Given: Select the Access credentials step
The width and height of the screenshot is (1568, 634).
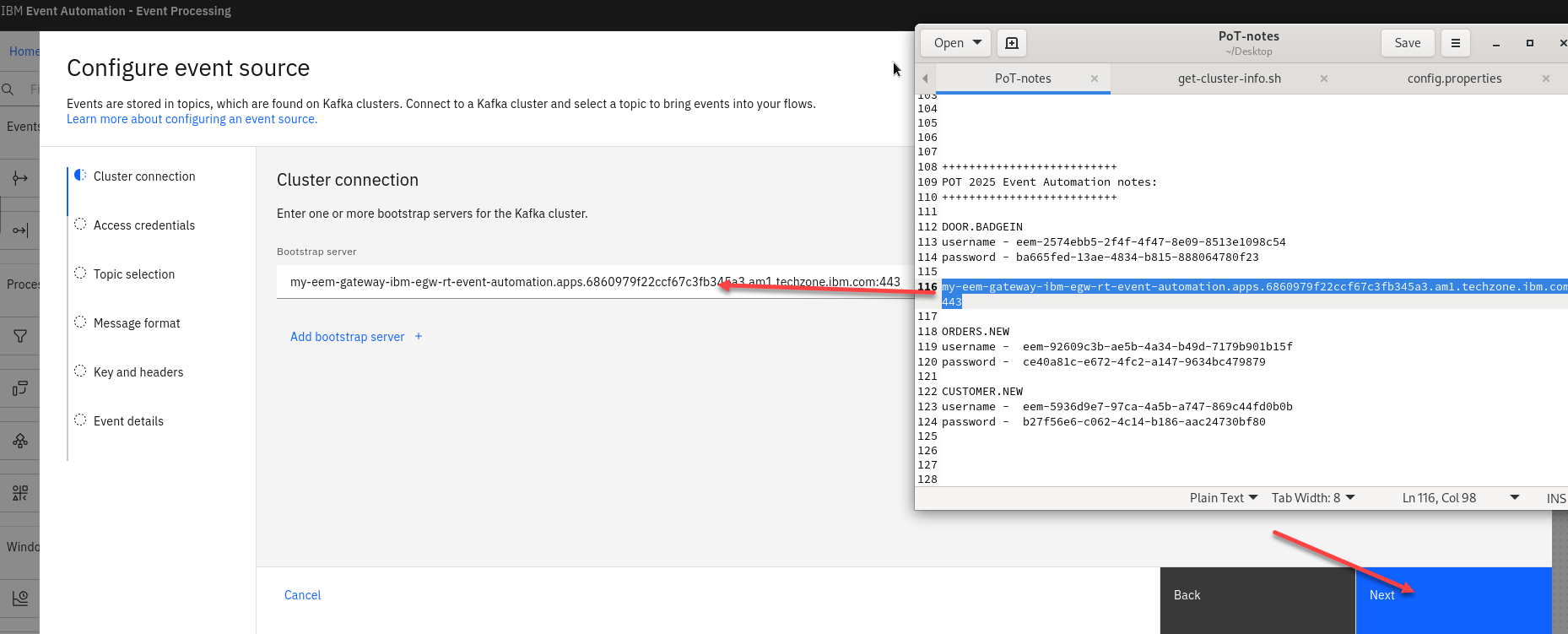Looking at the screenshot, I should 143,225.
